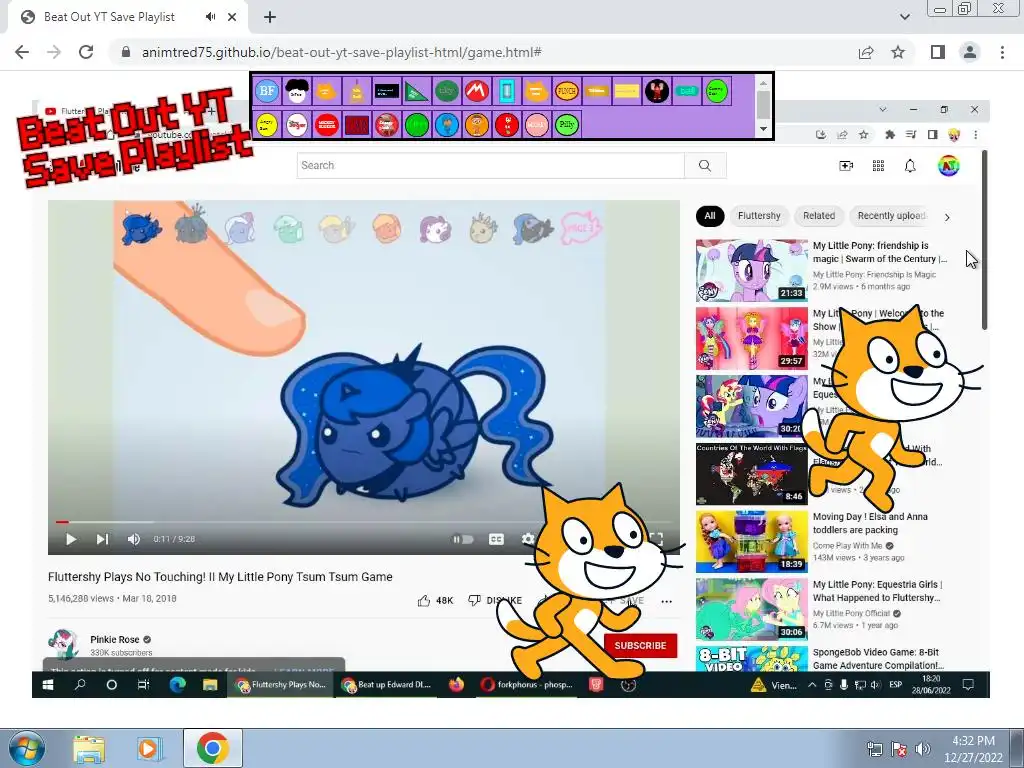This screenshot has width=1024, height=768.
Task: Open the YouTube apps grid
Action: pyautogui.click(x=878, y=165)
